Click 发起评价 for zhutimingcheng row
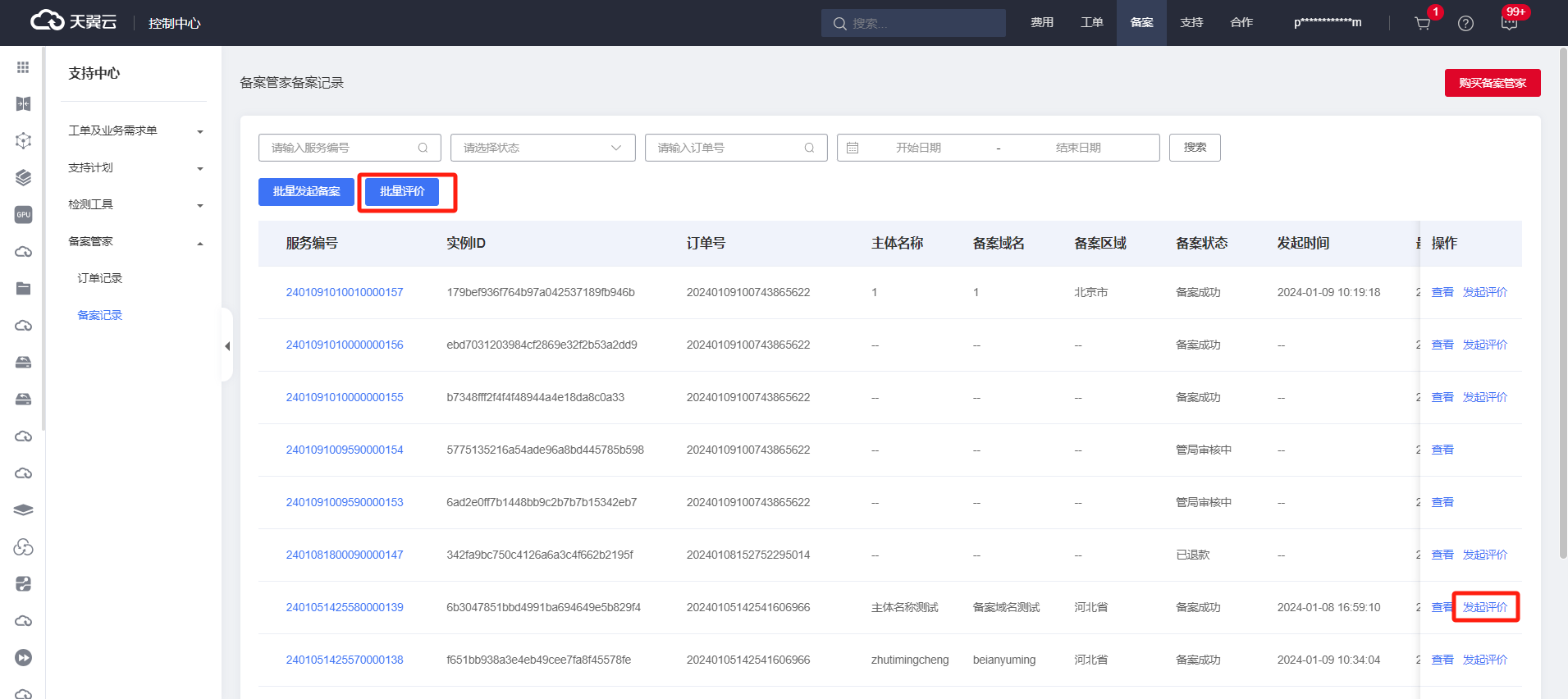Screen dimensions: 1568x699 1485,660
